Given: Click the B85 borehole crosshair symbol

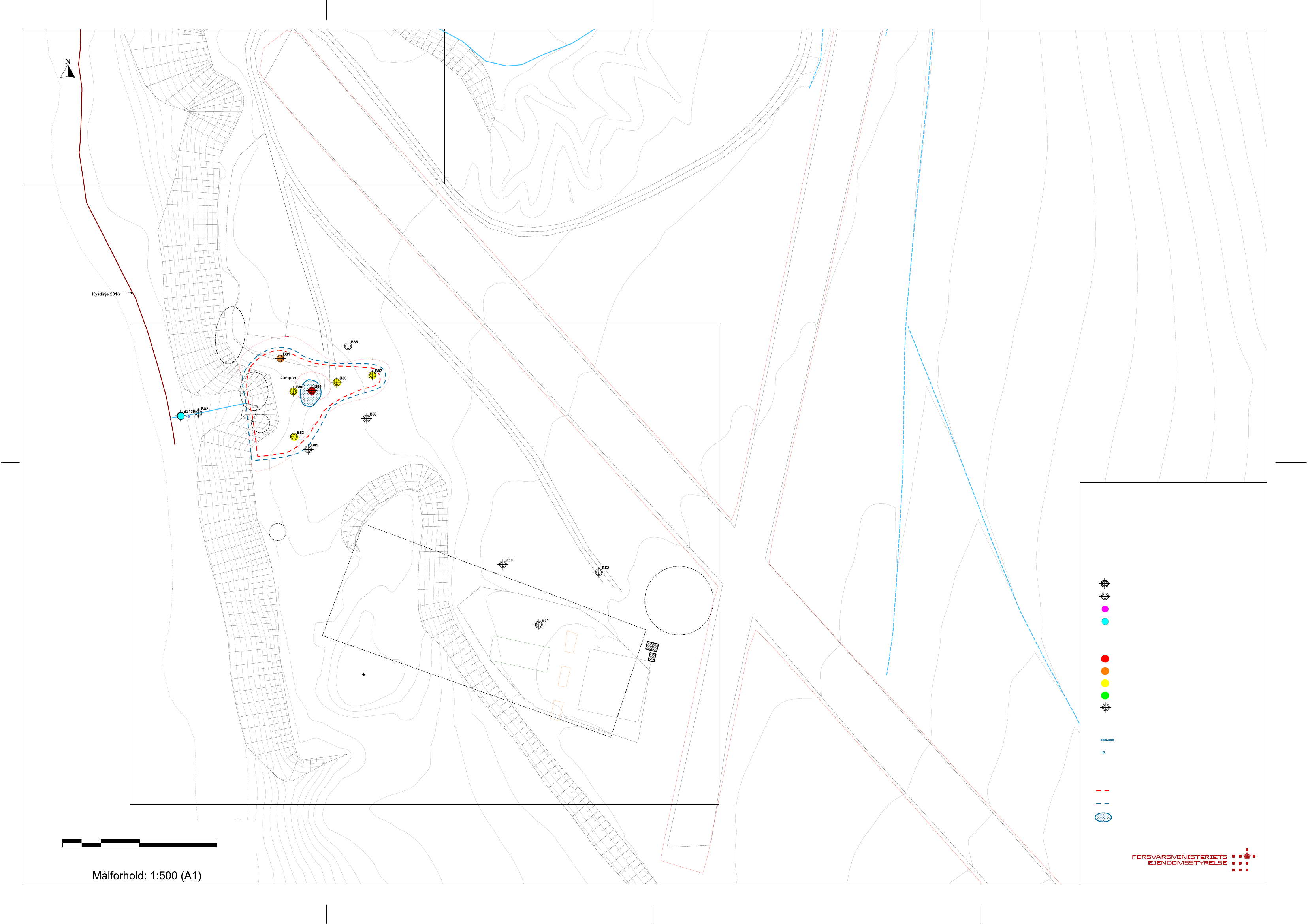Looking at the screenshot, I should [x=308, y=449].
